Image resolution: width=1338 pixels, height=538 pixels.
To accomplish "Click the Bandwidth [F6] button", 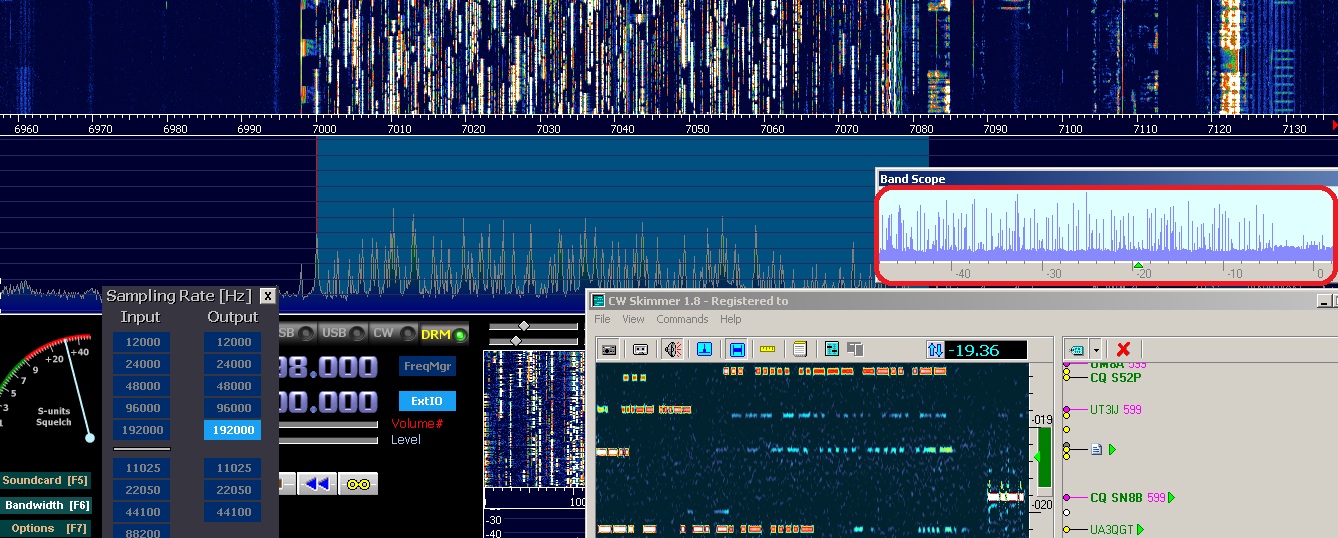I will click(x=45, y=505).
